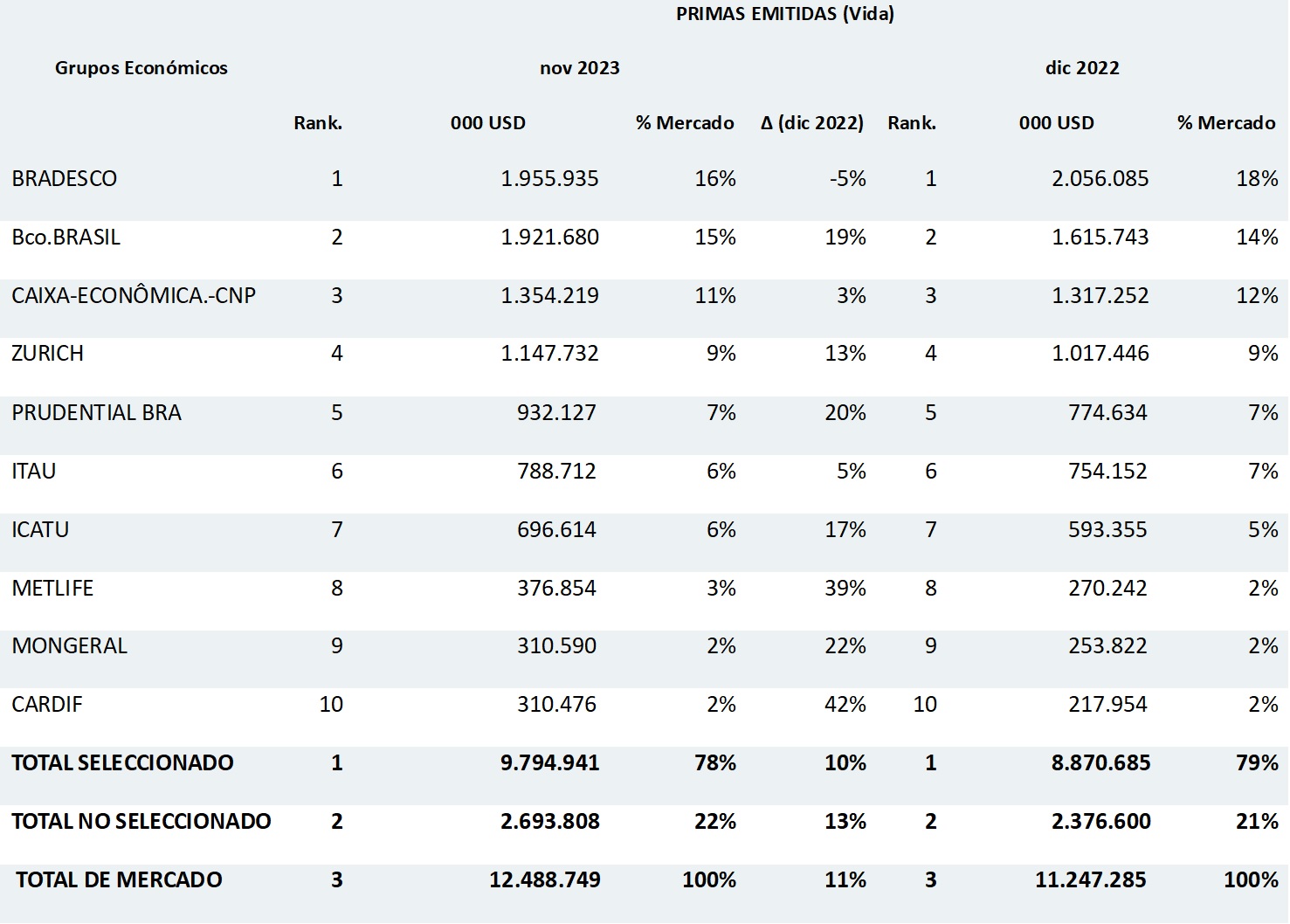Viewport: 1290px width, 924px height.
Task: Click Icatu's value 696.614
Action: [556, 529]
